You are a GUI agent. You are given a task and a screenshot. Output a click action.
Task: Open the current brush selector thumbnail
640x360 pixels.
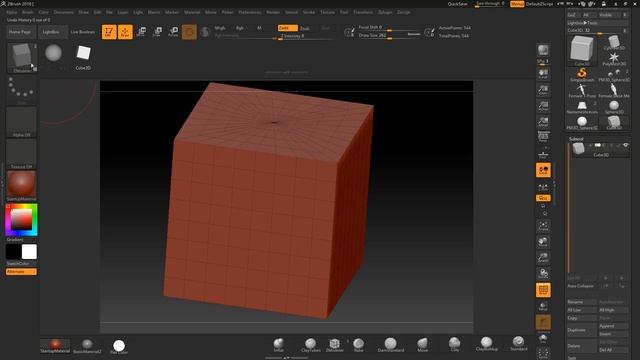[21, 57]
